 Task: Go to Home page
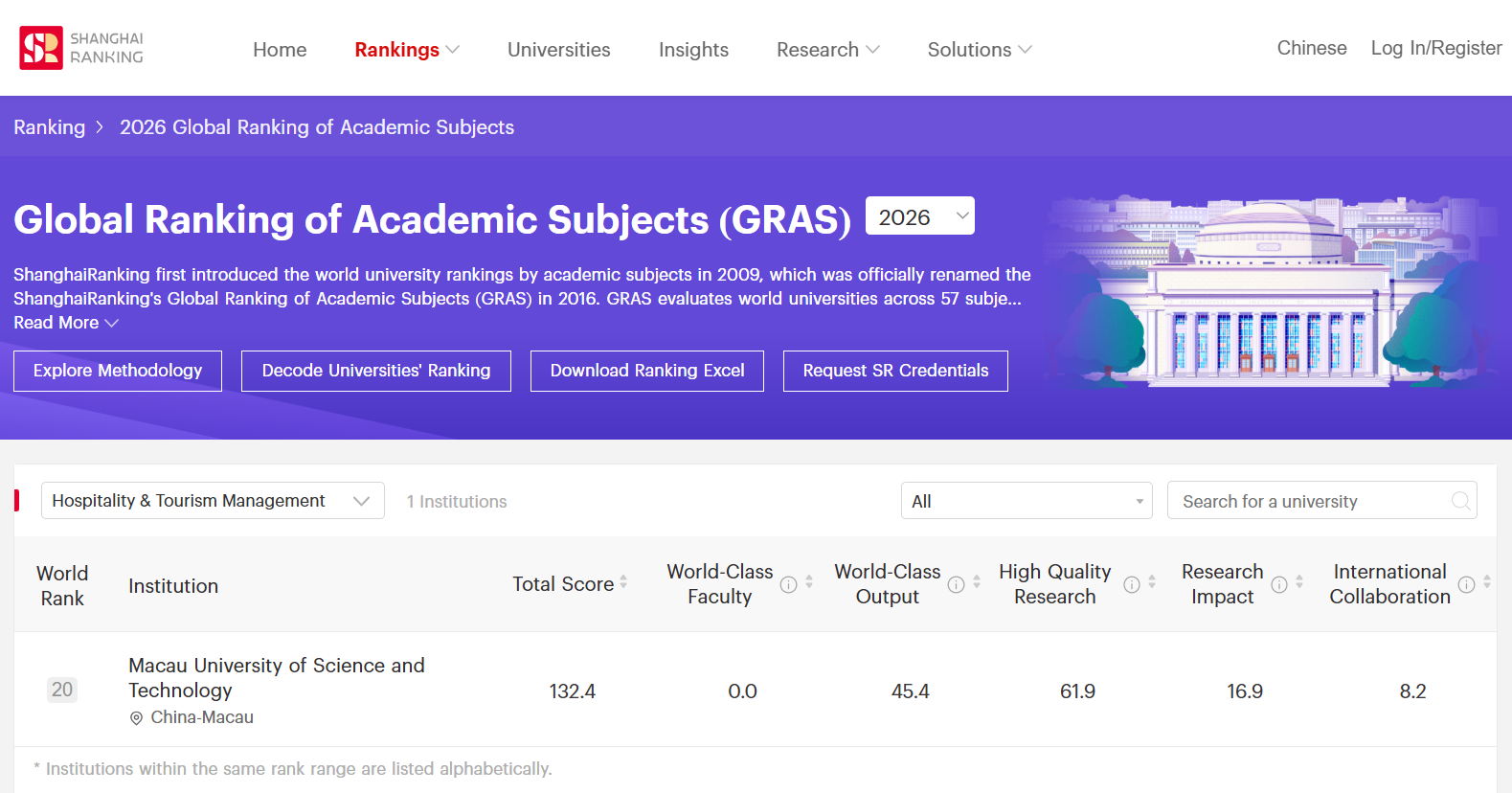(x=280, y=50)
